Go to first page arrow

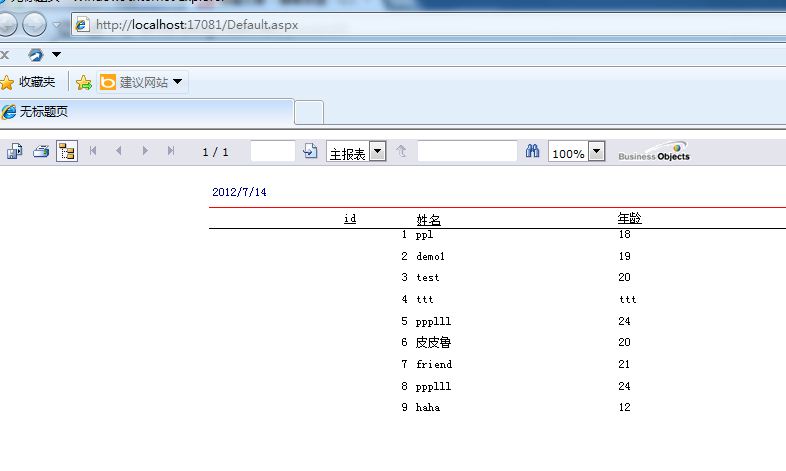pos(93,151)
